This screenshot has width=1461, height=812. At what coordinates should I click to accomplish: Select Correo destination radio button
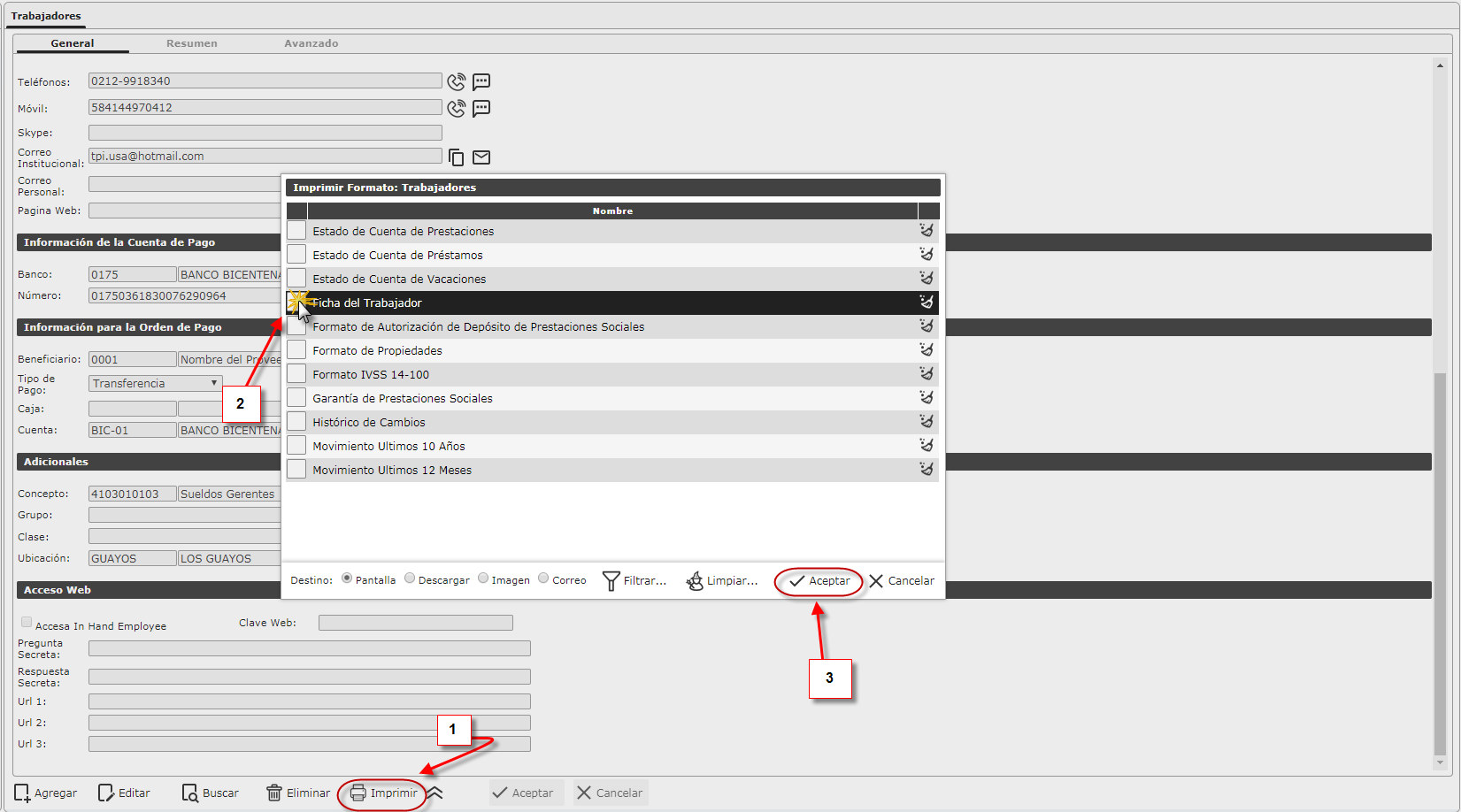(543, 578)
